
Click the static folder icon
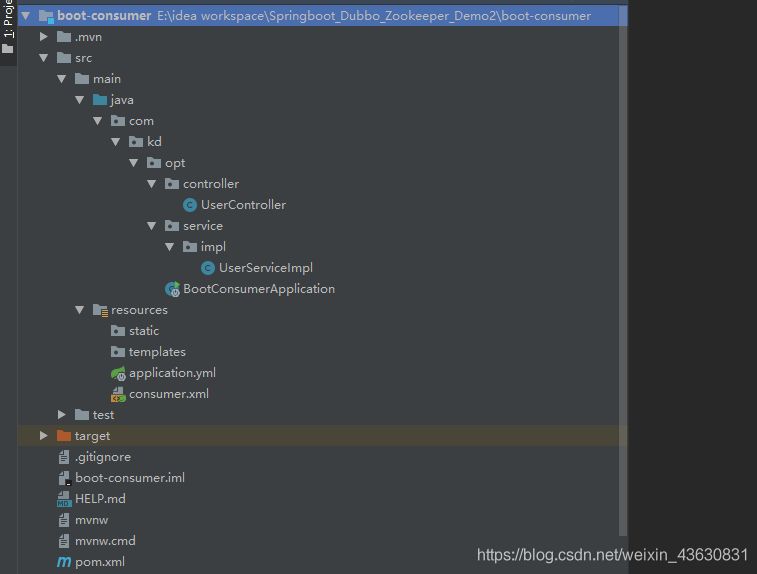118,331
